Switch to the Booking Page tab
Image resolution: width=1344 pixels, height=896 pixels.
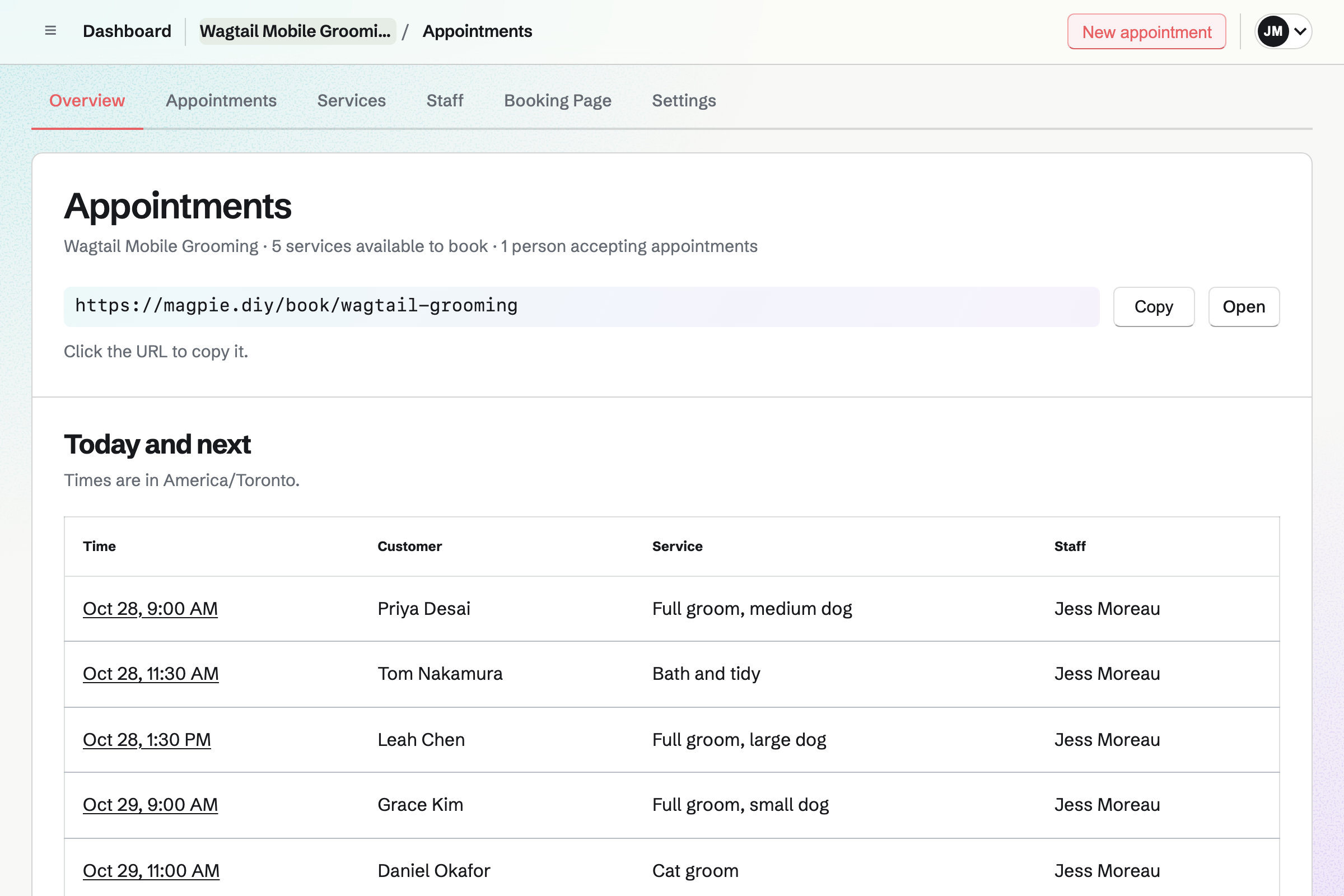(558, 101)
